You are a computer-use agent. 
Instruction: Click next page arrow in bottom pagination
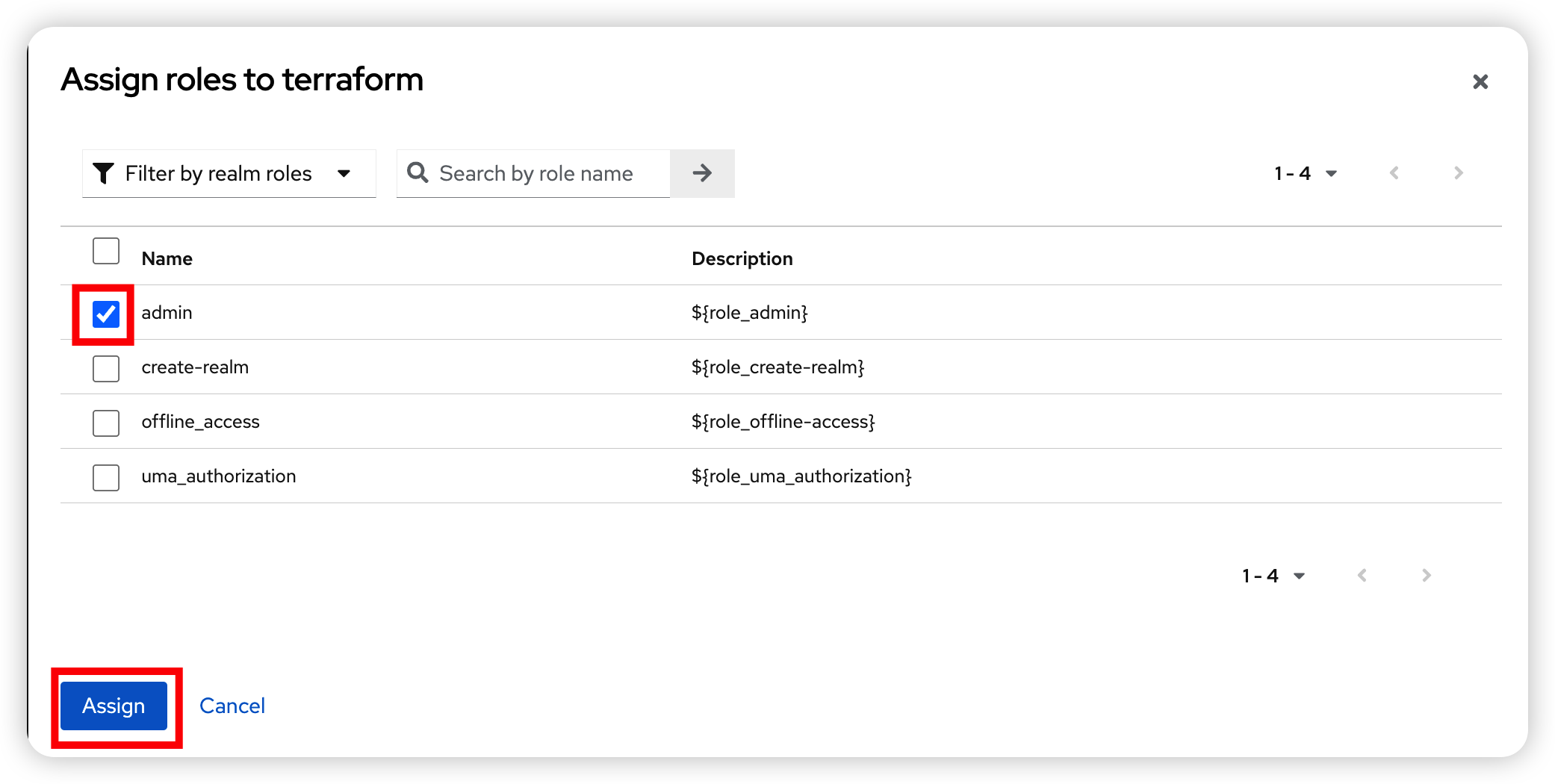(1426, 576)
